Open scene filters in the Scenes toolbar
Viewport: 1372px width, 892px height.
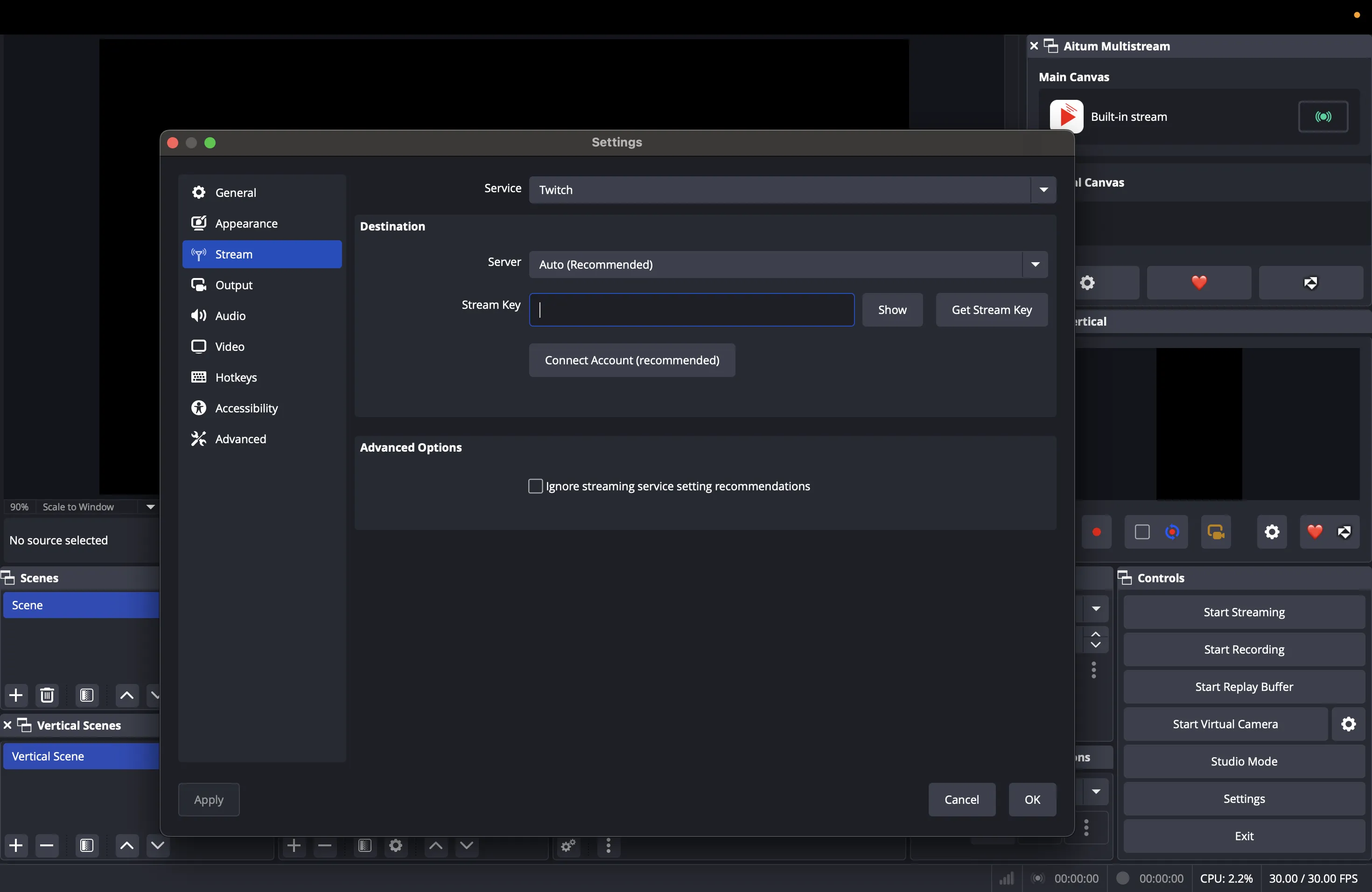click(x=87, y=696)
